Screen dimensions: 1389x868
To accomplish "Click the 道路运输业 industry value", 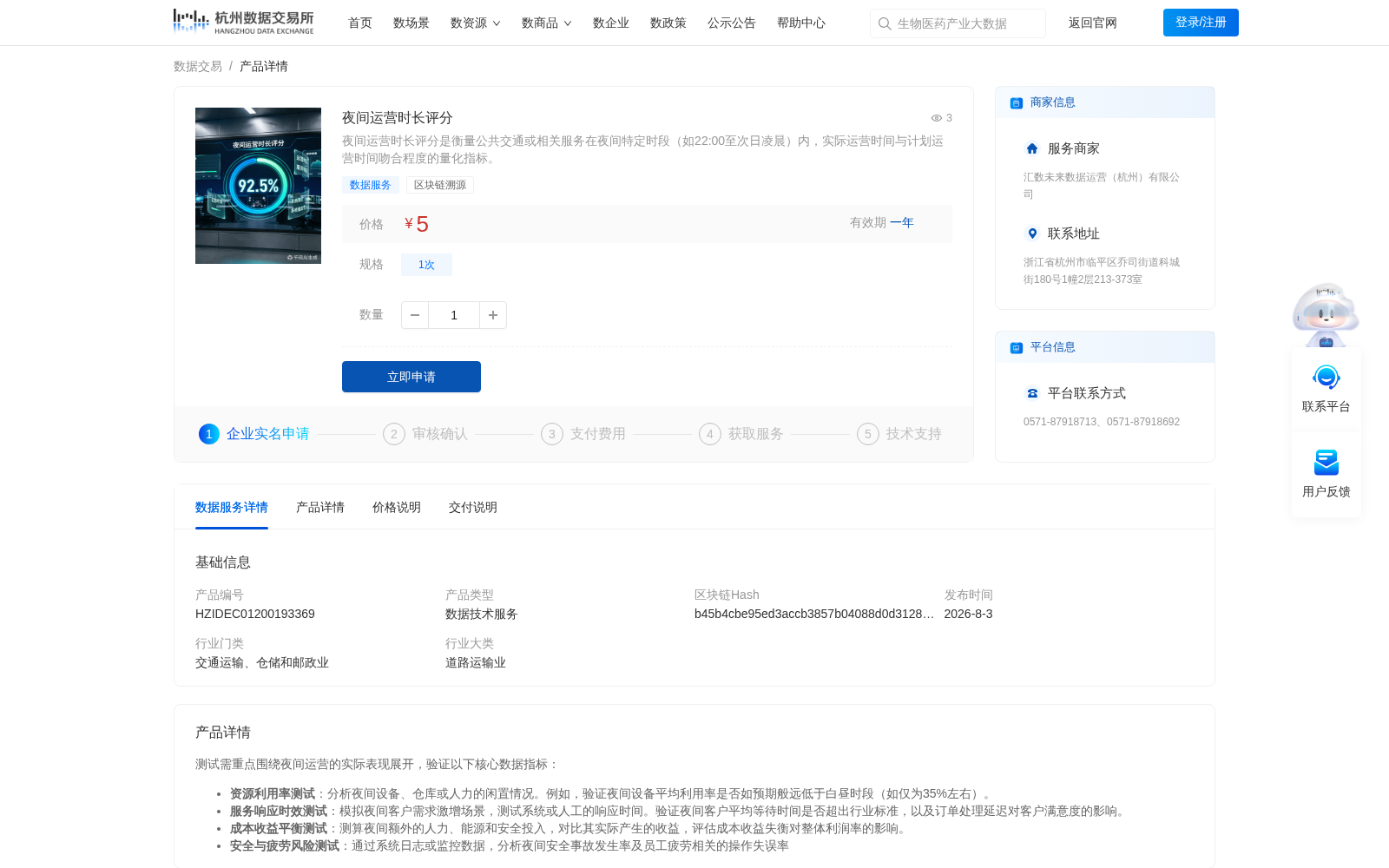I will click(x=476, y=662).
